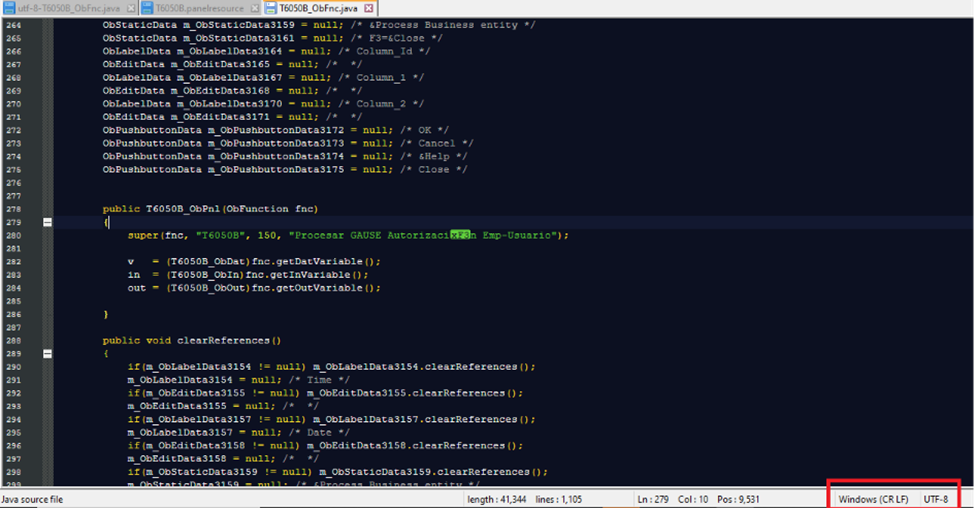This screenshot has width=975, height=508.
Task: Click the highlighted xF3 character on line 280
Action: tap(460, 236)
